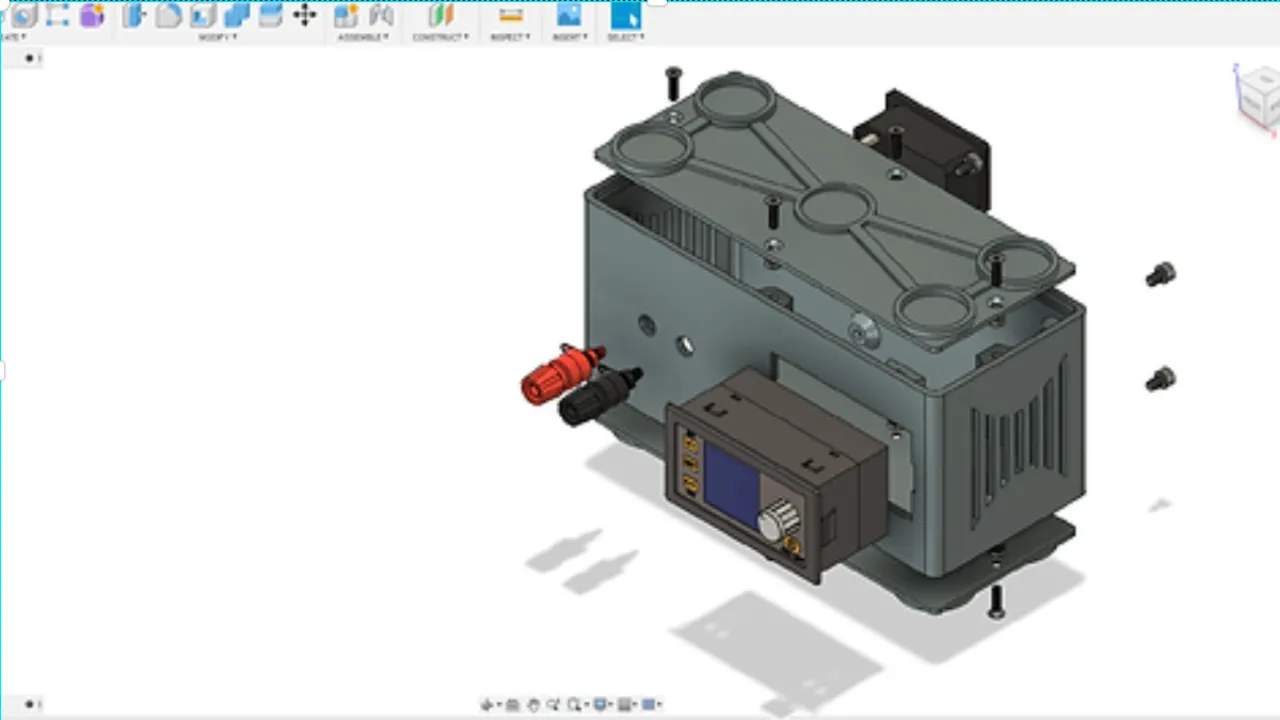Screen dimensions: 1280x720
Task: Click the Fillet tool icon
Action: 169,15
